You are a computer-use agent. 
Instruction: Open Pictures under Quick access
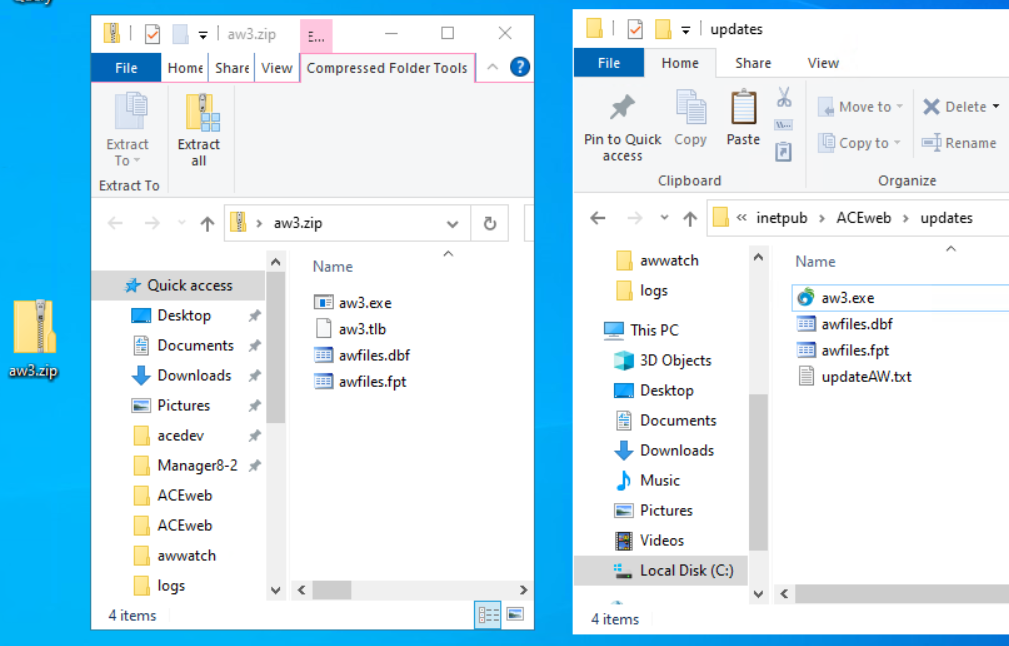(x=183, y=405)
